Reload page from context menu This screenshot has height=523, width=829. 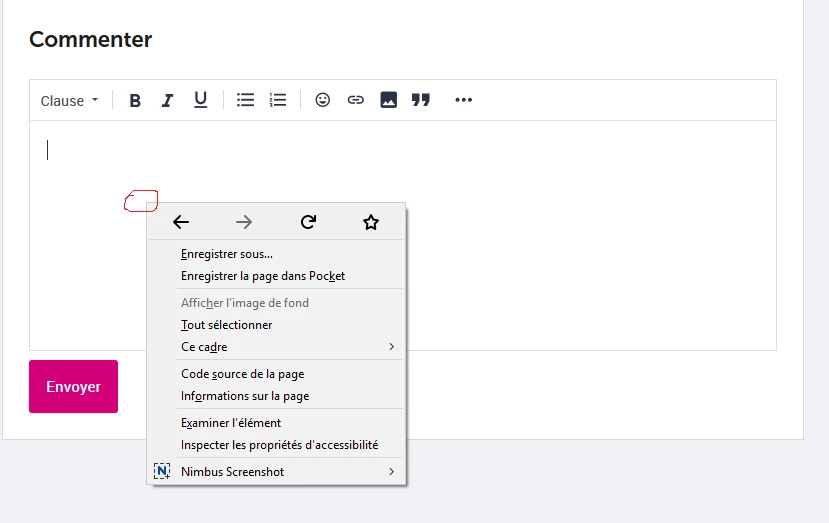coord(308,222)
